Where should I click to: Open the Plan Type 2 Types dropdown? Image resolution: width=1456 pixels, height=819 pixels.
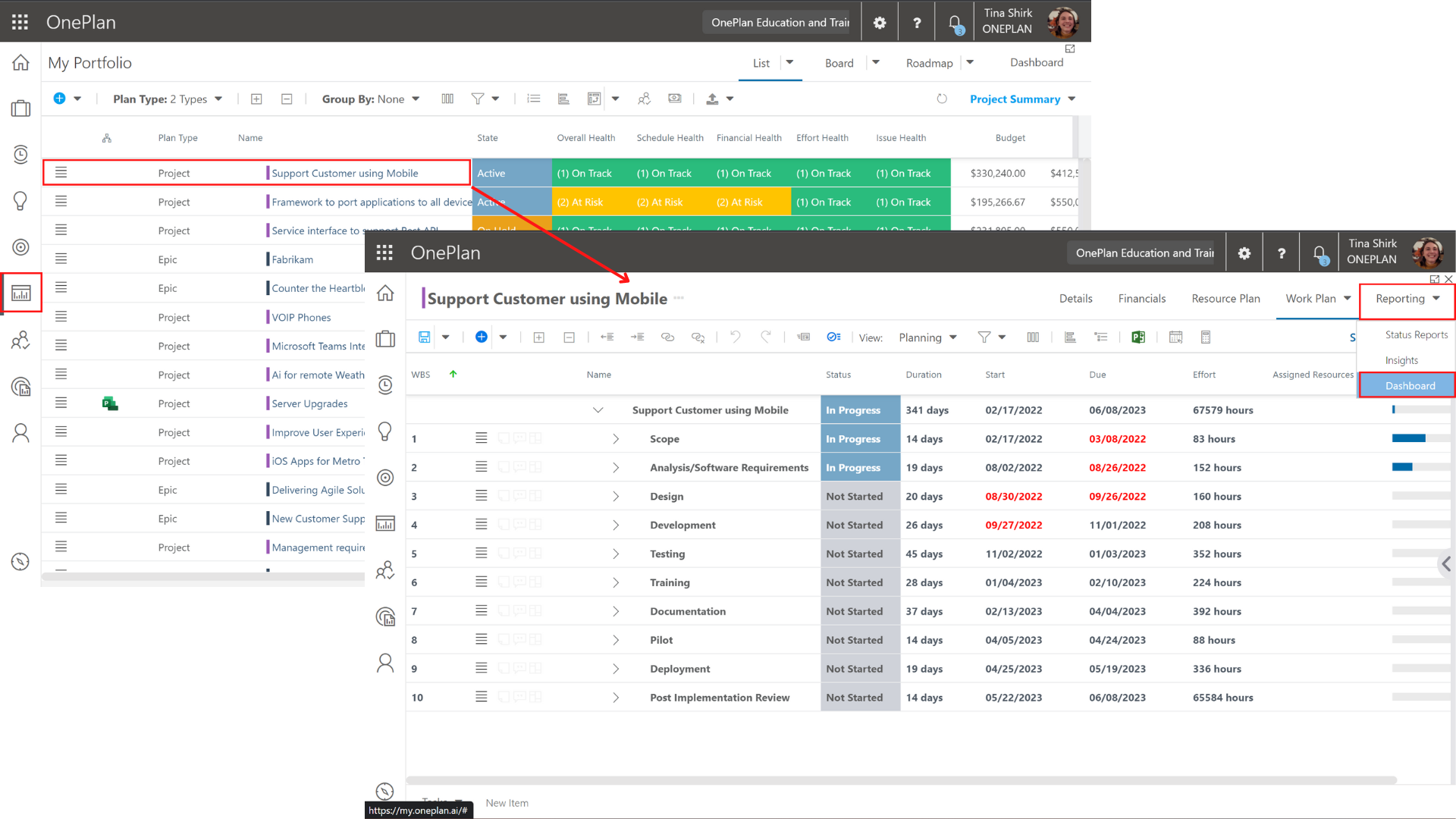tap(168, 99)
